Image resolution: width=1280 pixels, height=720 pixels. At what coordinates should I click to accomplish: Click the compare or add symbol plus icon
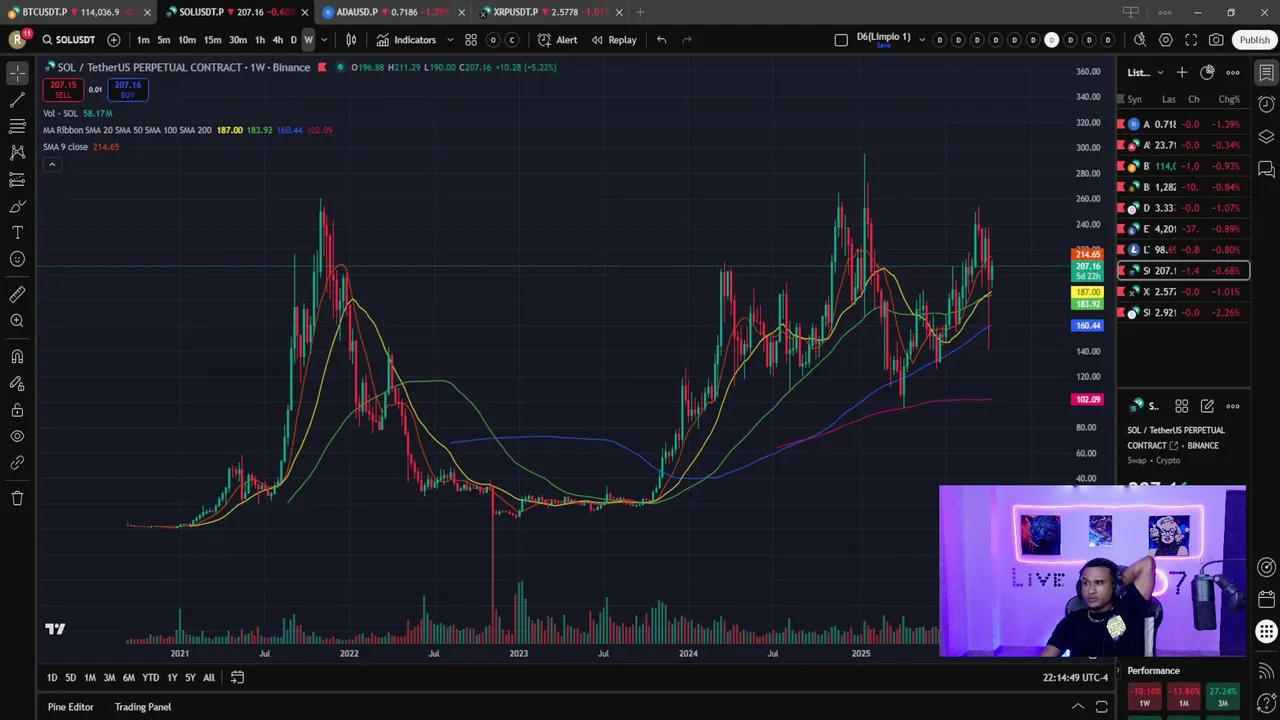click(114, 40)
